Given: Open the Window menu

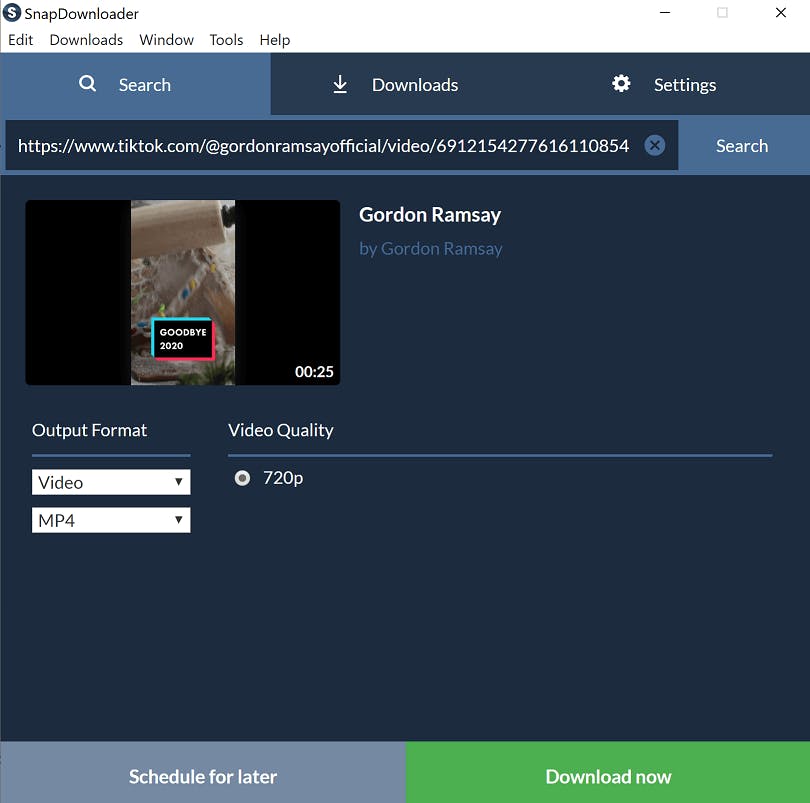Looking at the screenshot, I should pos(166,40).
